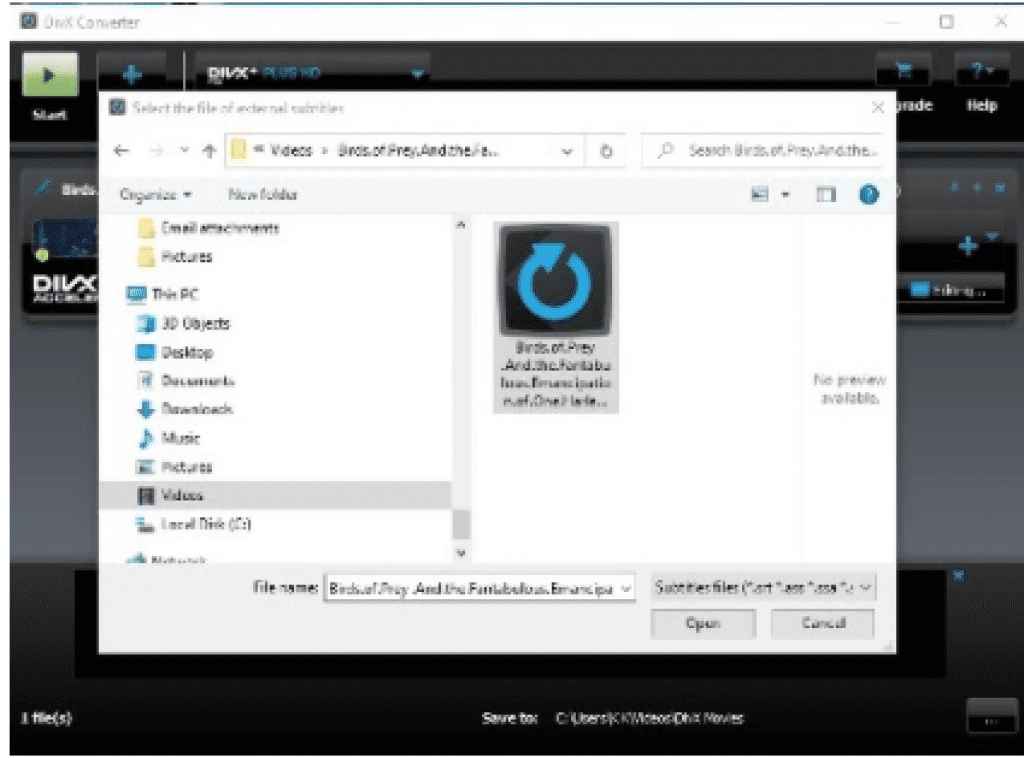Open view options dropdown arrow

(786, 195)
